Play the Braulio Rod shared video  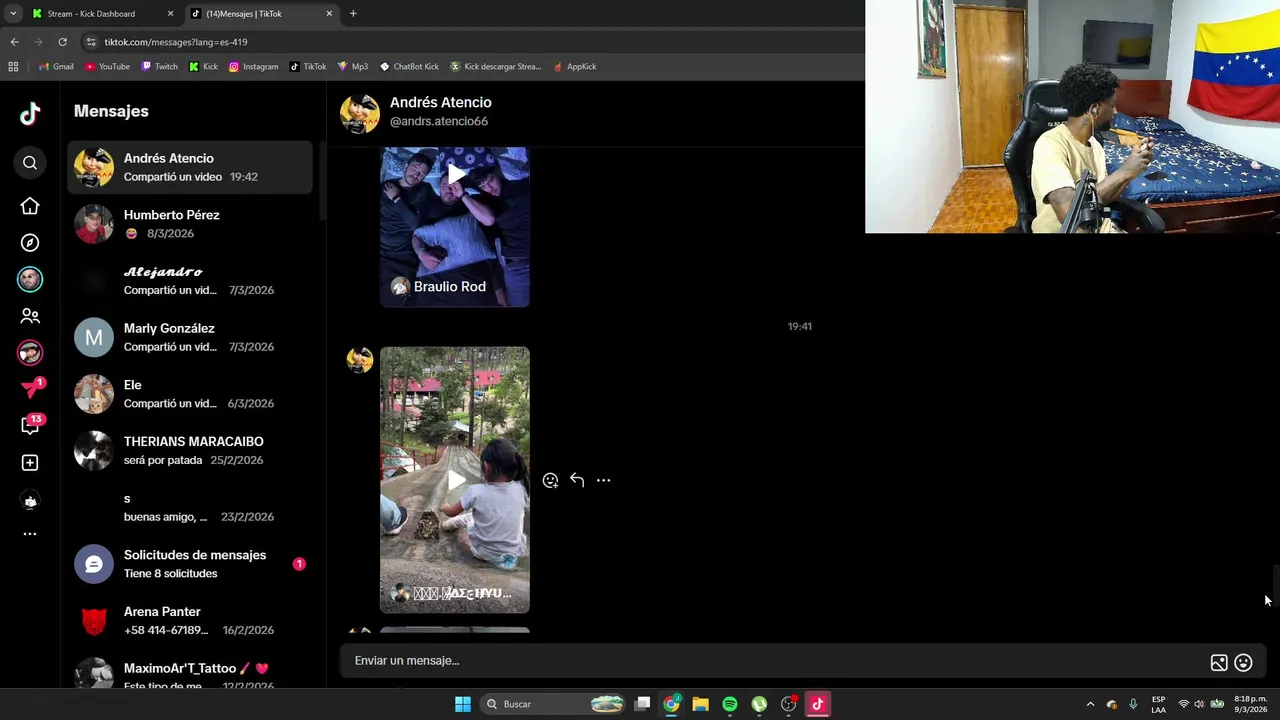[x=455, y=175]
